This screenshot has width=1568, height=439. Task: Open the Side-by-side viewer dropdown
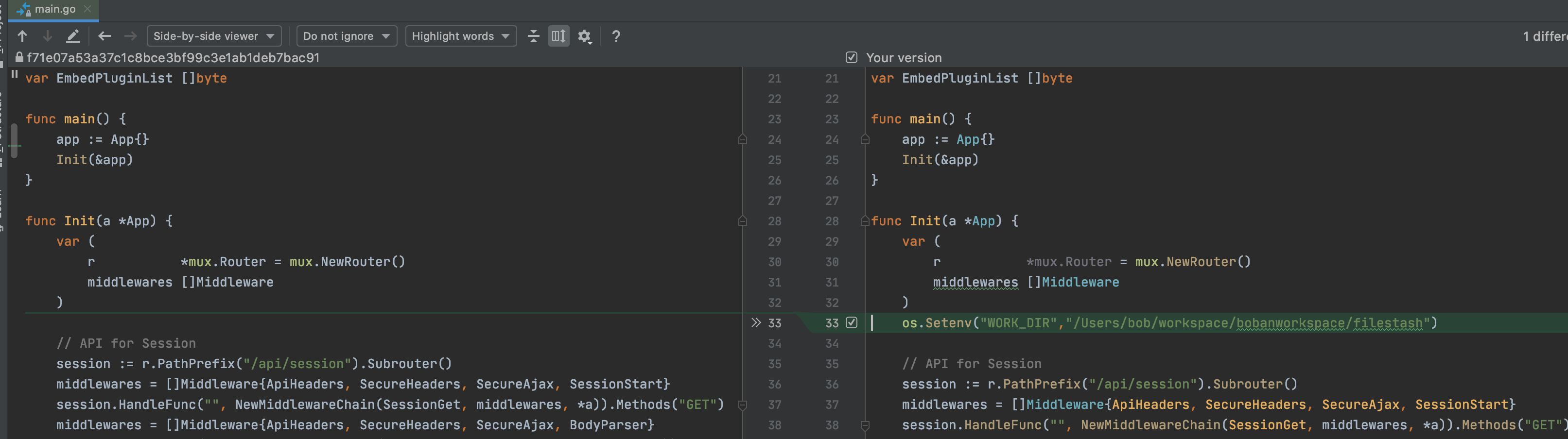pyautogui.click(x=214, y=36)
